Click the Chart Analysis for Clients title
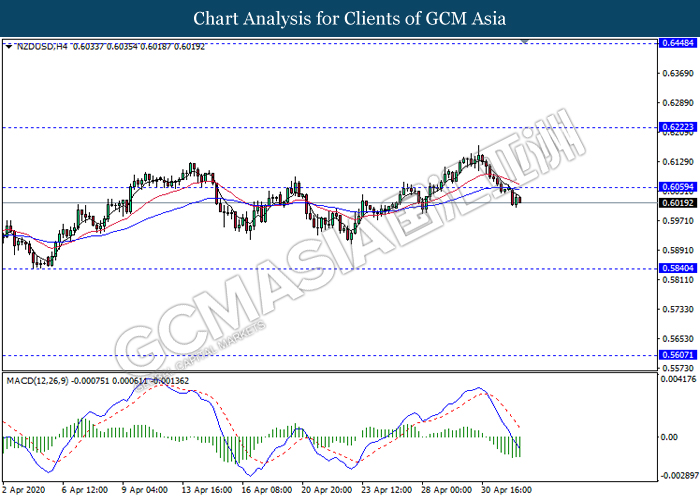This screenshot has width=700, height=500. [x=350, y=19]
